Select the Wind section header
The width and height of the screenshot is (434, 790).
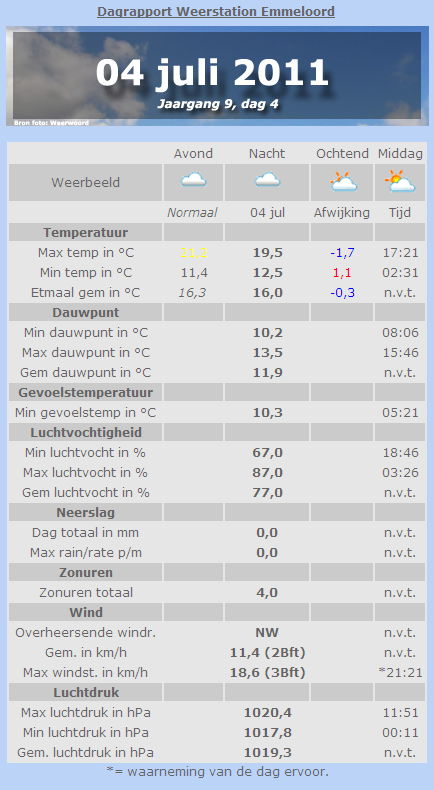(86, 612)
